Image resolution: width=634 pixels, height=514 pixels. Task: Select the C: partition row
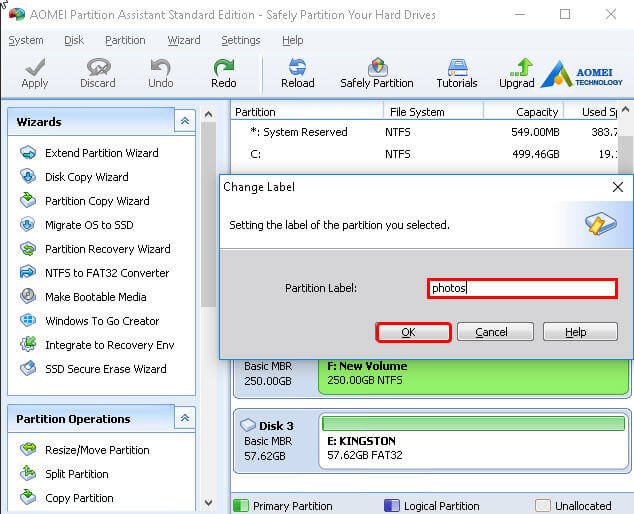425,154
